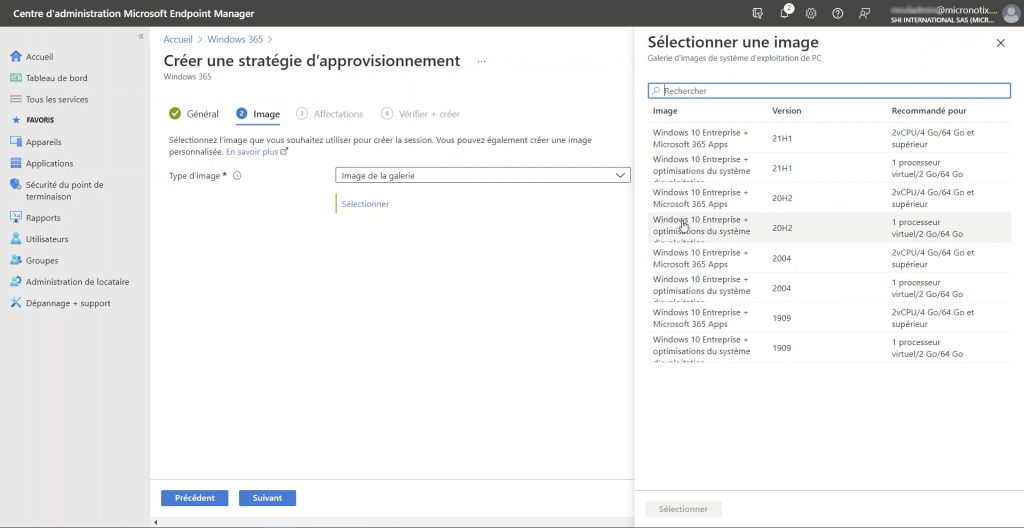
Task: Select Windows 10 optimisations 21H1 row
Action: (829, 168)
